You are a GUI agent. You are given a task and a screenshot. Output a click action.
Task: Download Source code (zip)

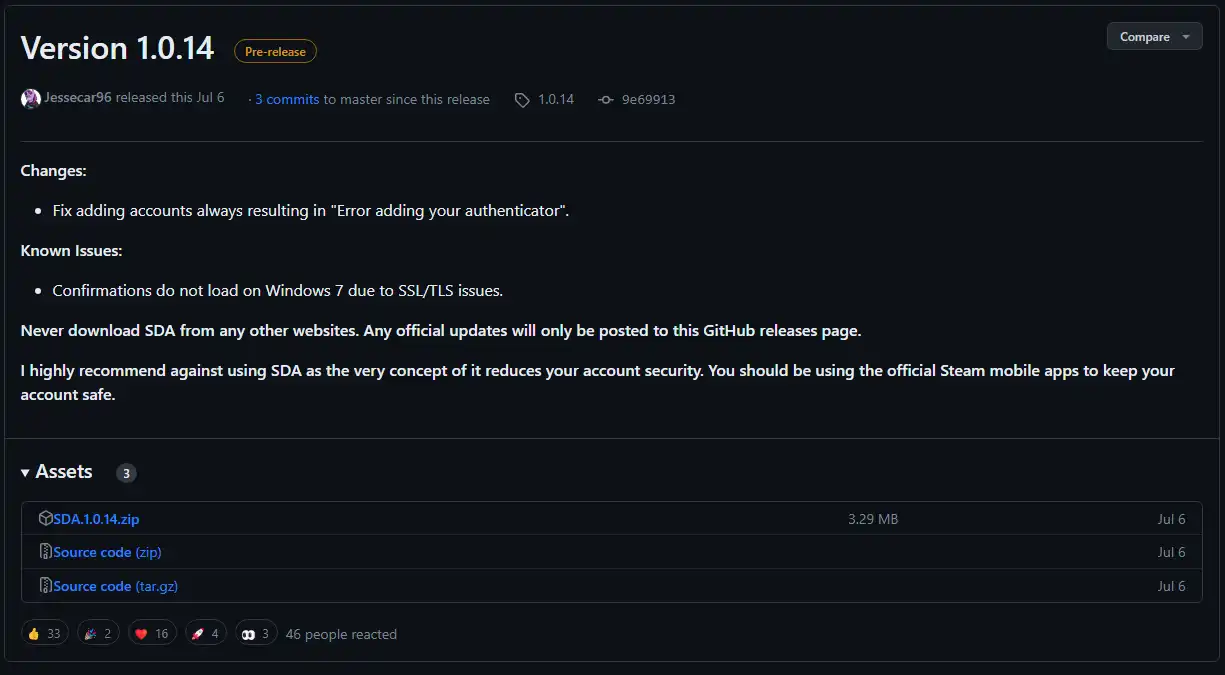pyautogui.click(x=107, y=552)
